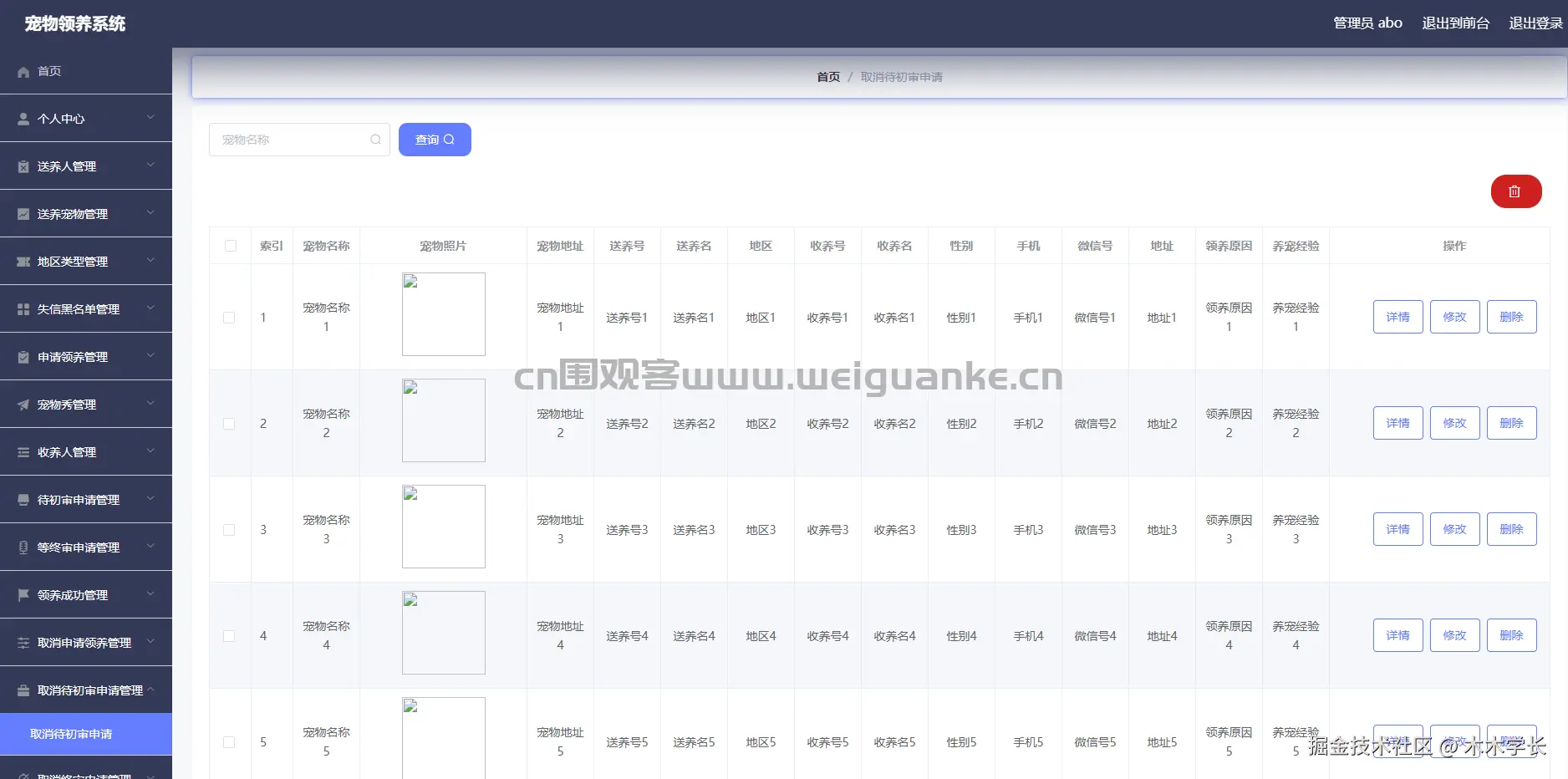Click the 宠物名称 column header
This screenshot has height=779, width=1568.
coord(326,246)
